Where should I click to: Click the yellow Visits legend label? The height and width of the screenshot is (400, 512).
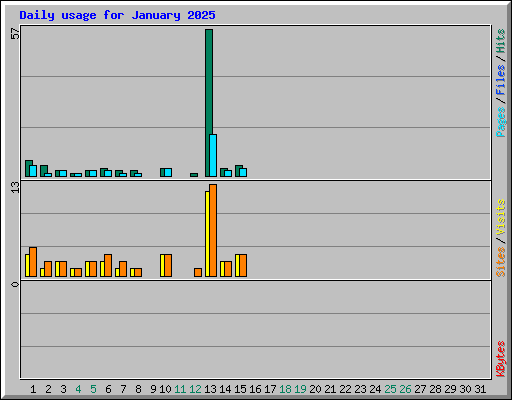click(x=500, y=217)
